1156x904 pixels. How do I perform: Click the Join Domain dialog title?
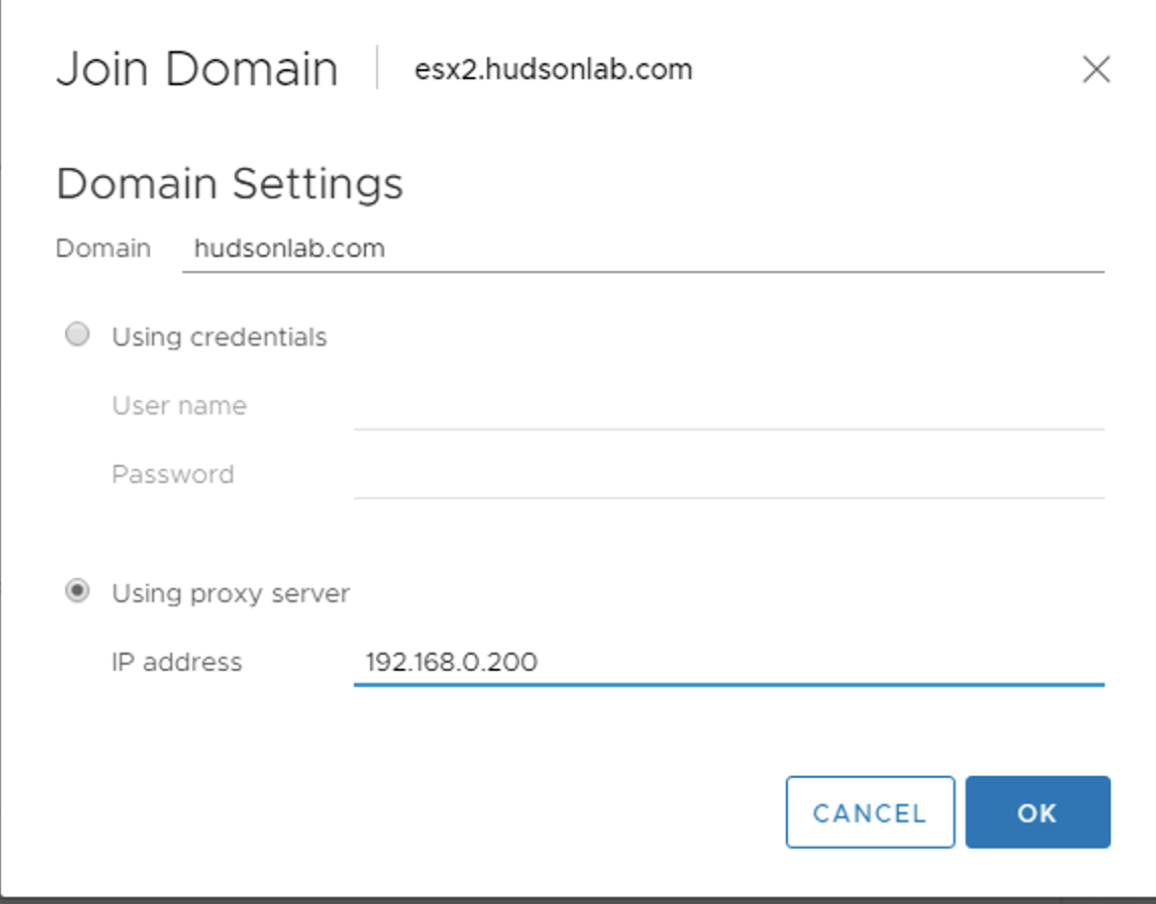(x=197, y=69)
